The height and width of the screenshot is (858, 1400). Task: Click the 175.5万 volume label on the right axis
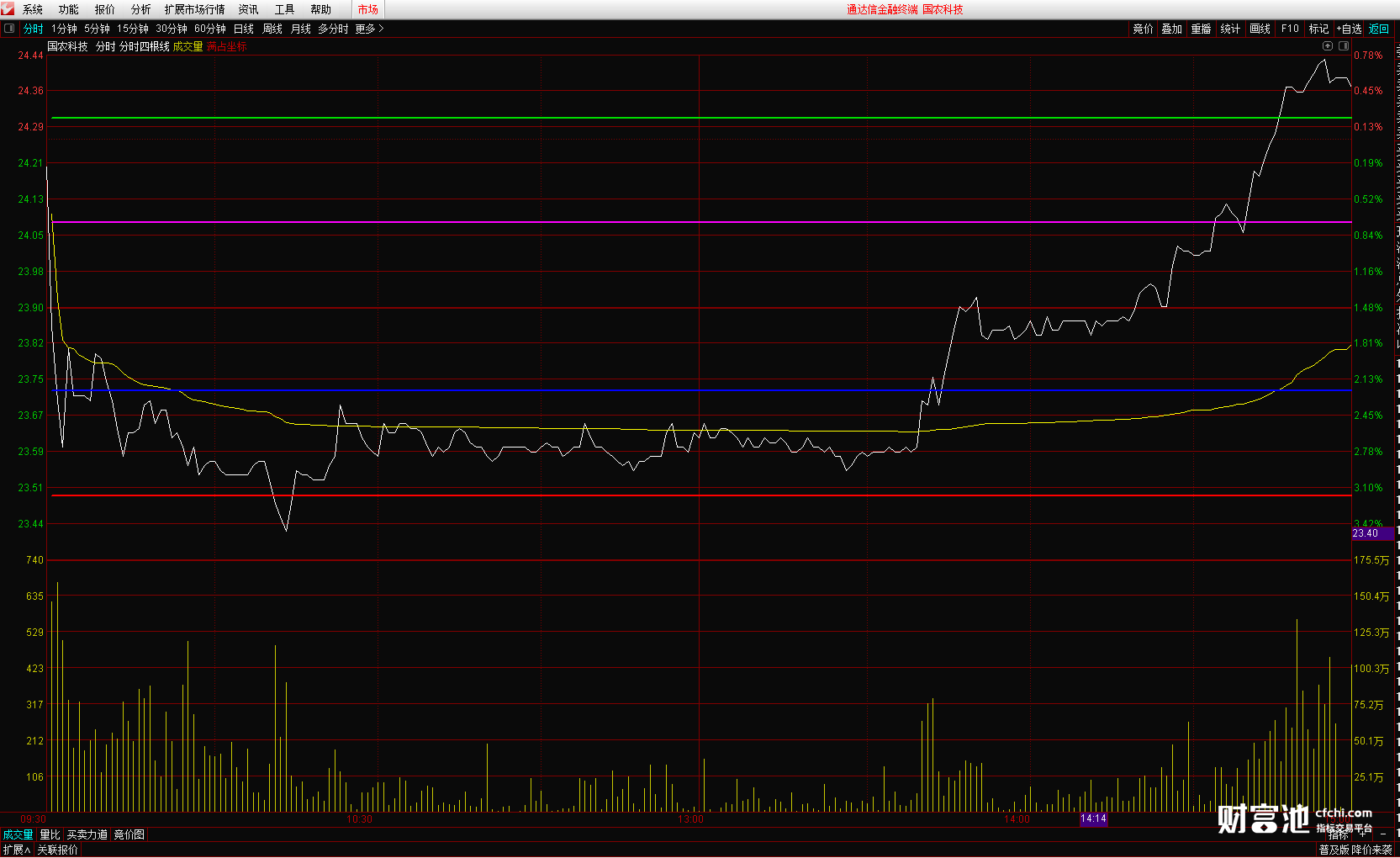tap(1371, 560)
